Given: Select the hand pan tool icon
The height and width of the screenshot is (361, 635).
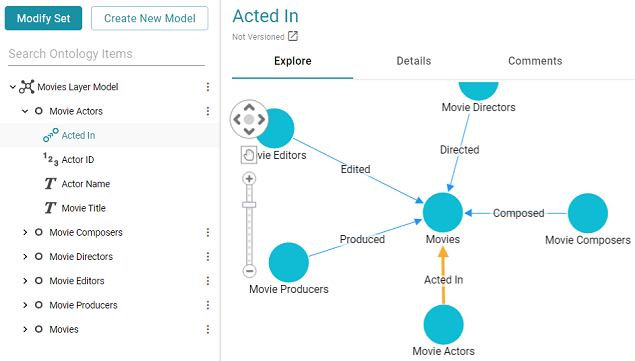Looking at the screenshot, I should (249, 155).
